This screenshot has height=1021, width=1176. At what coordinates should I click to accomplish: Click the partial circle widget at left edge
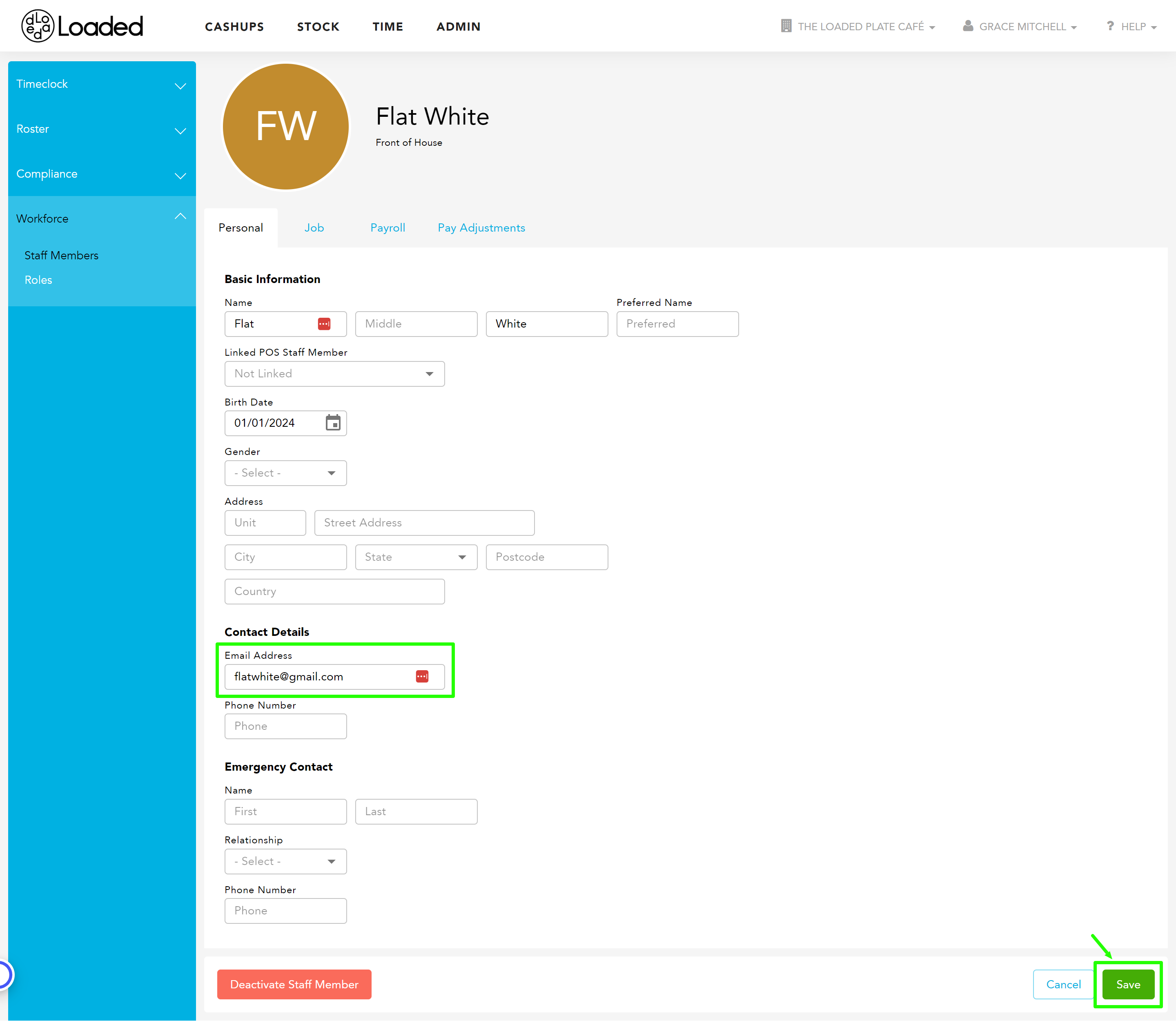tap(4, 974)
